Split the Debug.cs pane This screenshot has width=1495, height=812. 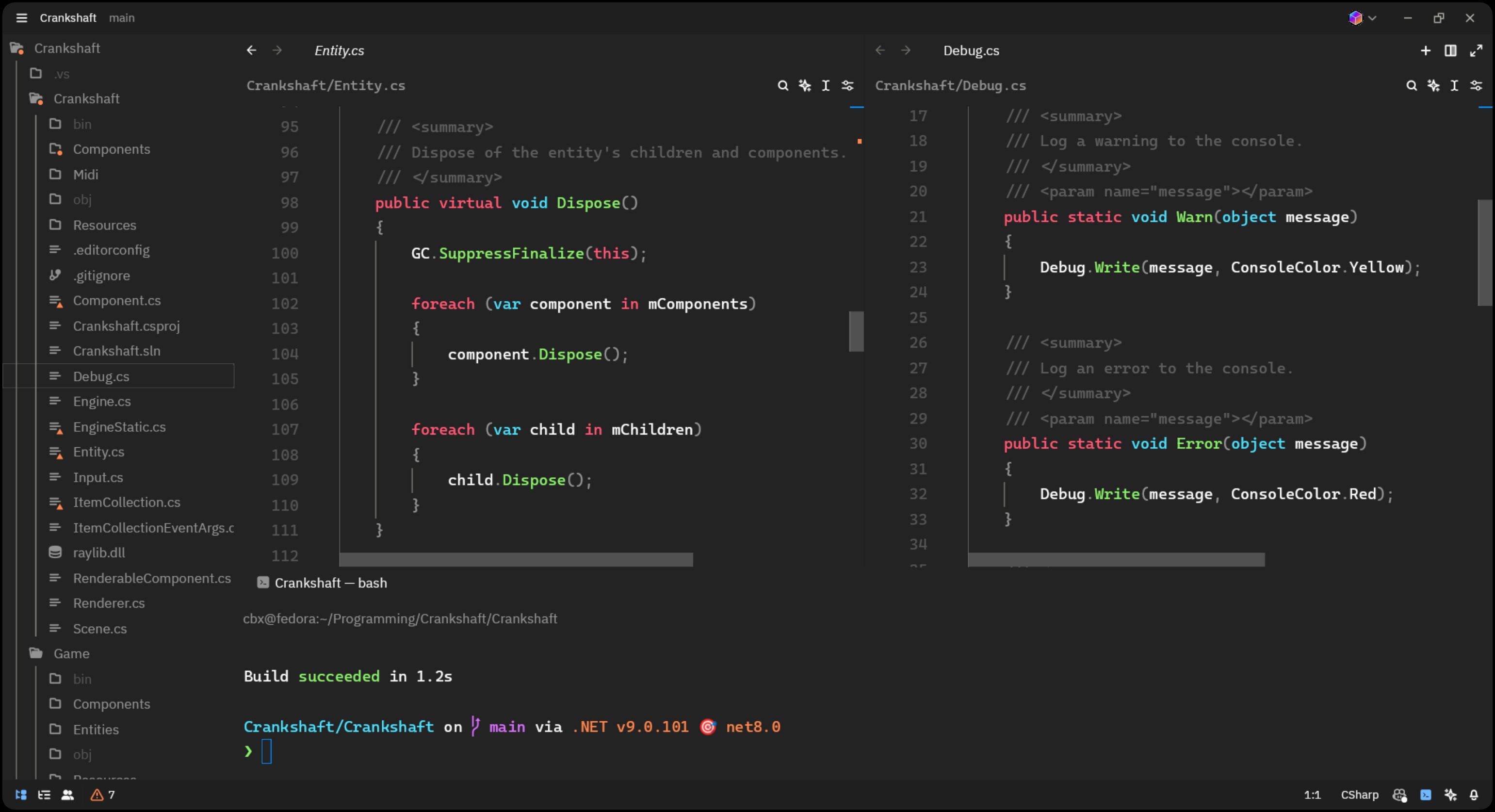tap(1450, 50)
